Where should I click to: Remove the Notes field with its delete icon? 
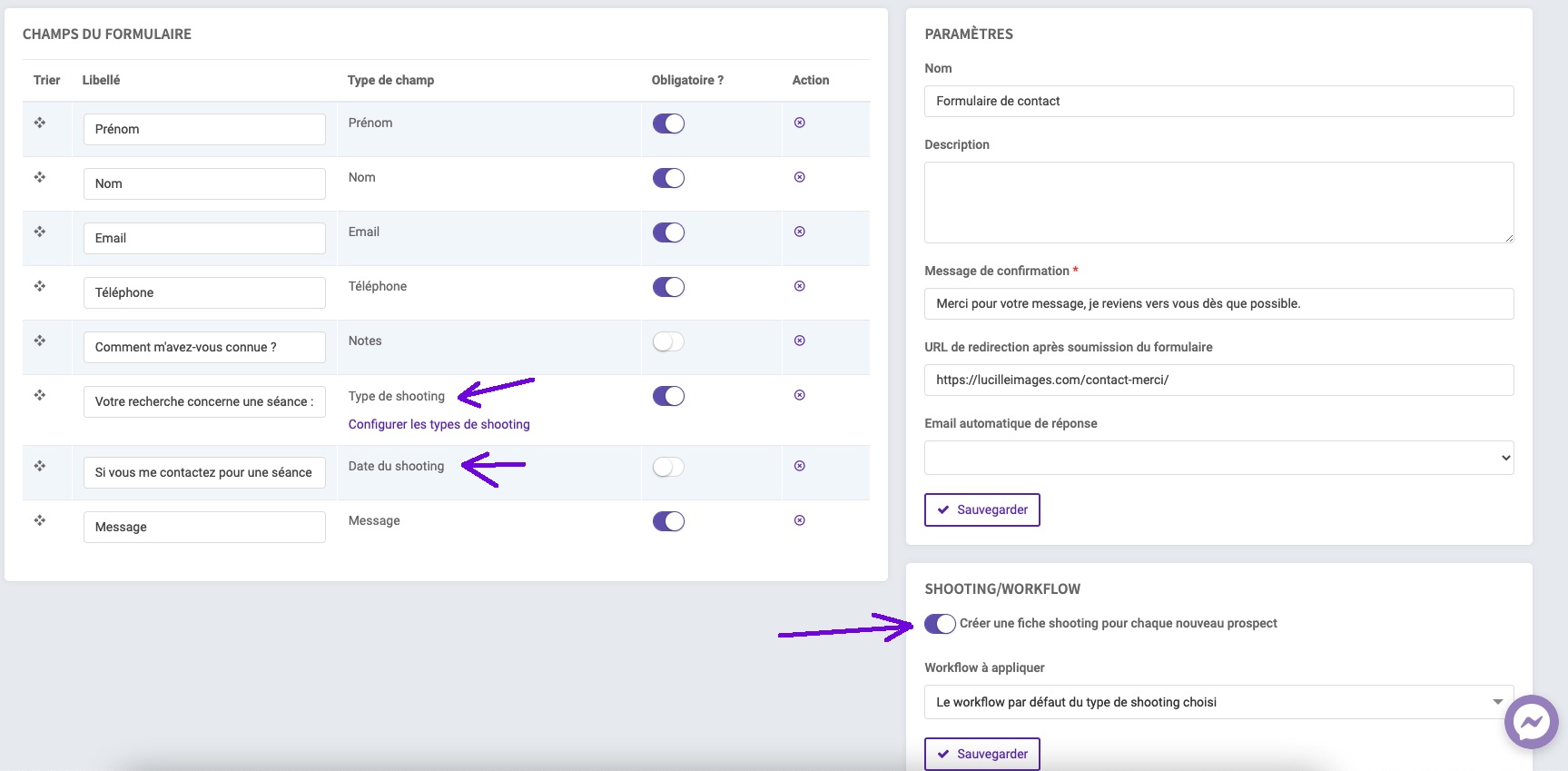pos(800,341)
